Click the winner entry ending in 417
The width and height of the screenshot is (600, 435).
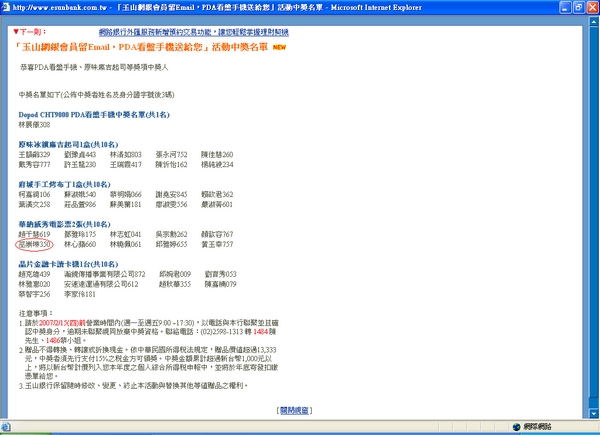(x=126, y=165)
